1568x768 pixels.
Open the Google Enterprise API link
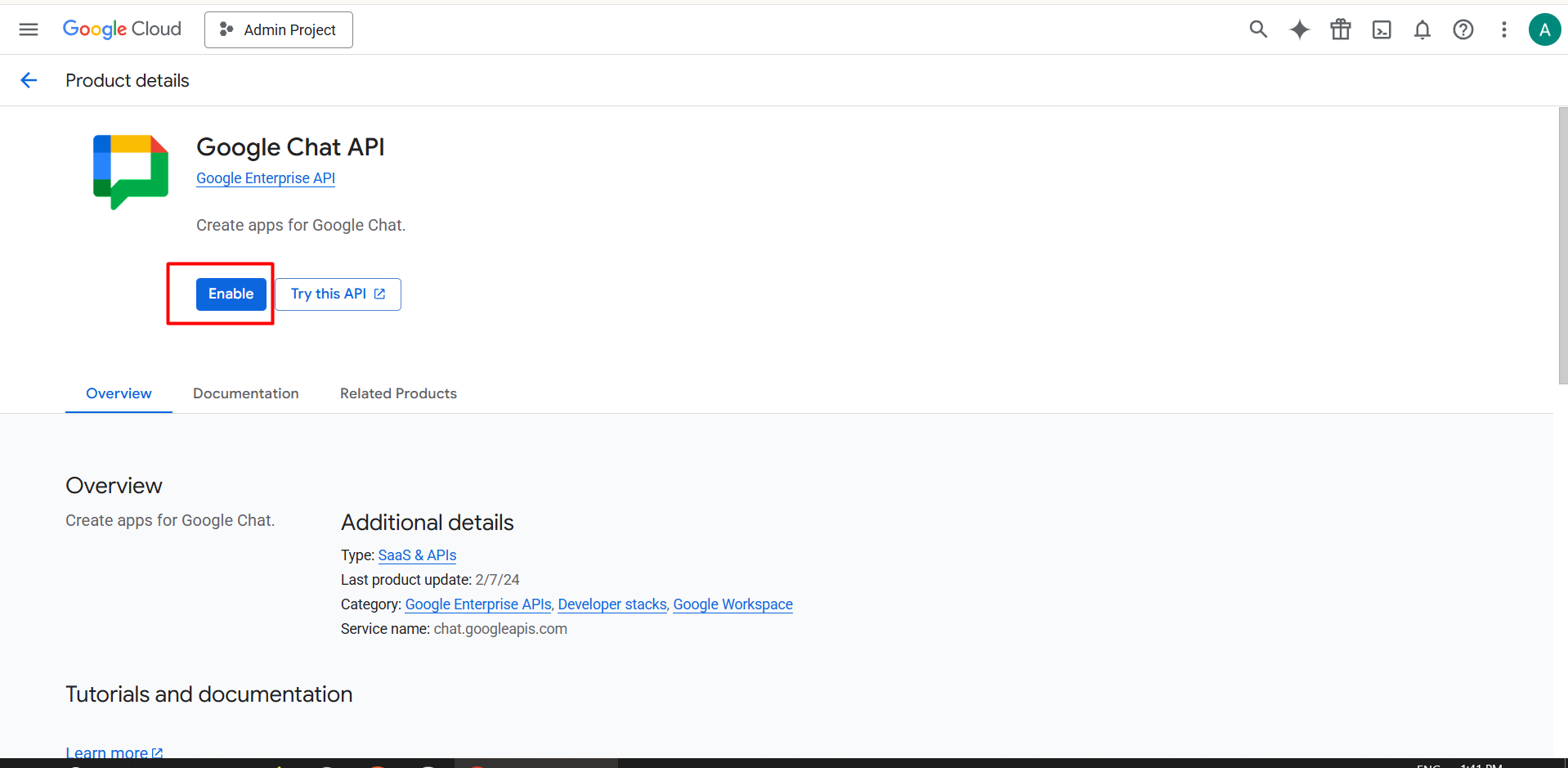click(266, 178)
